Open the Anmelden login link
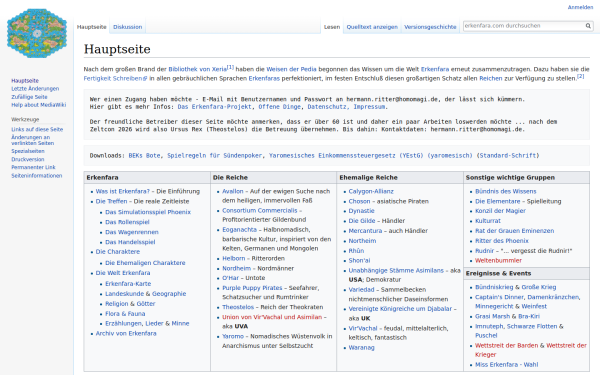The height and width of the screenshot is (375, 600). [x=580, y=7]
